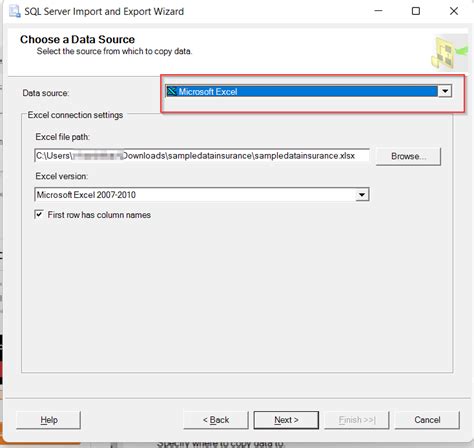The image size is (474, 448).
Task: Click the Help button
Action: 49,420
